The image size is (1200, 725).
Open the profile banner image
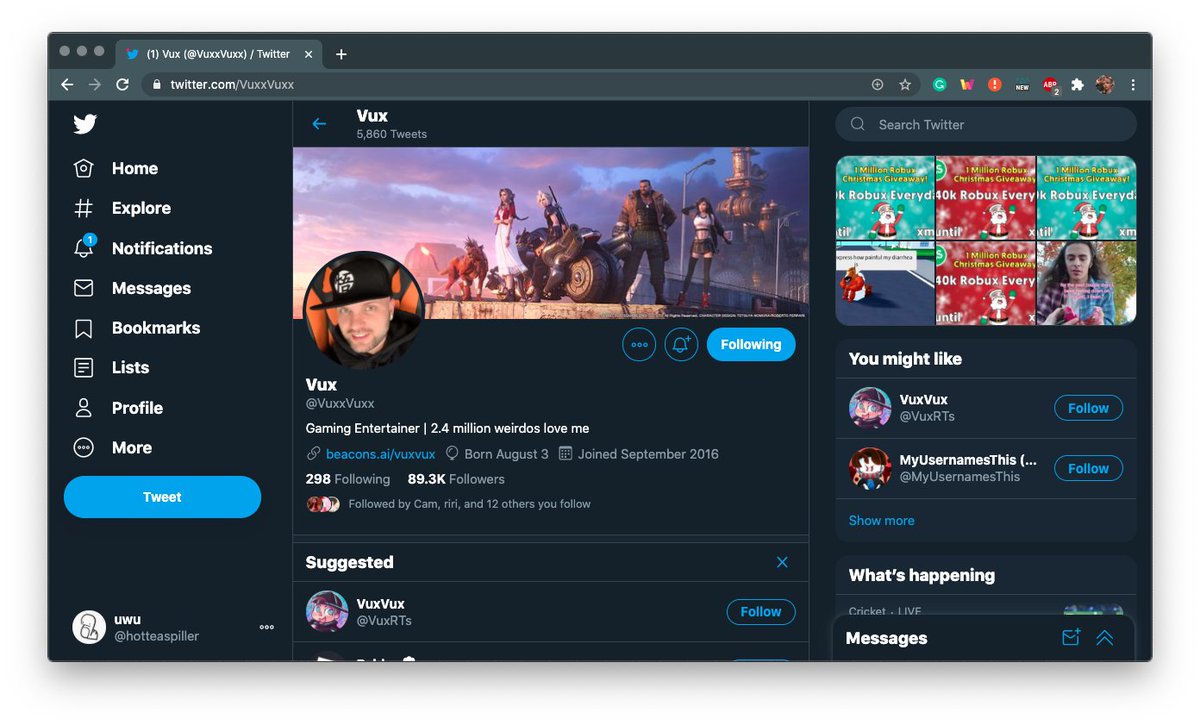551,233
